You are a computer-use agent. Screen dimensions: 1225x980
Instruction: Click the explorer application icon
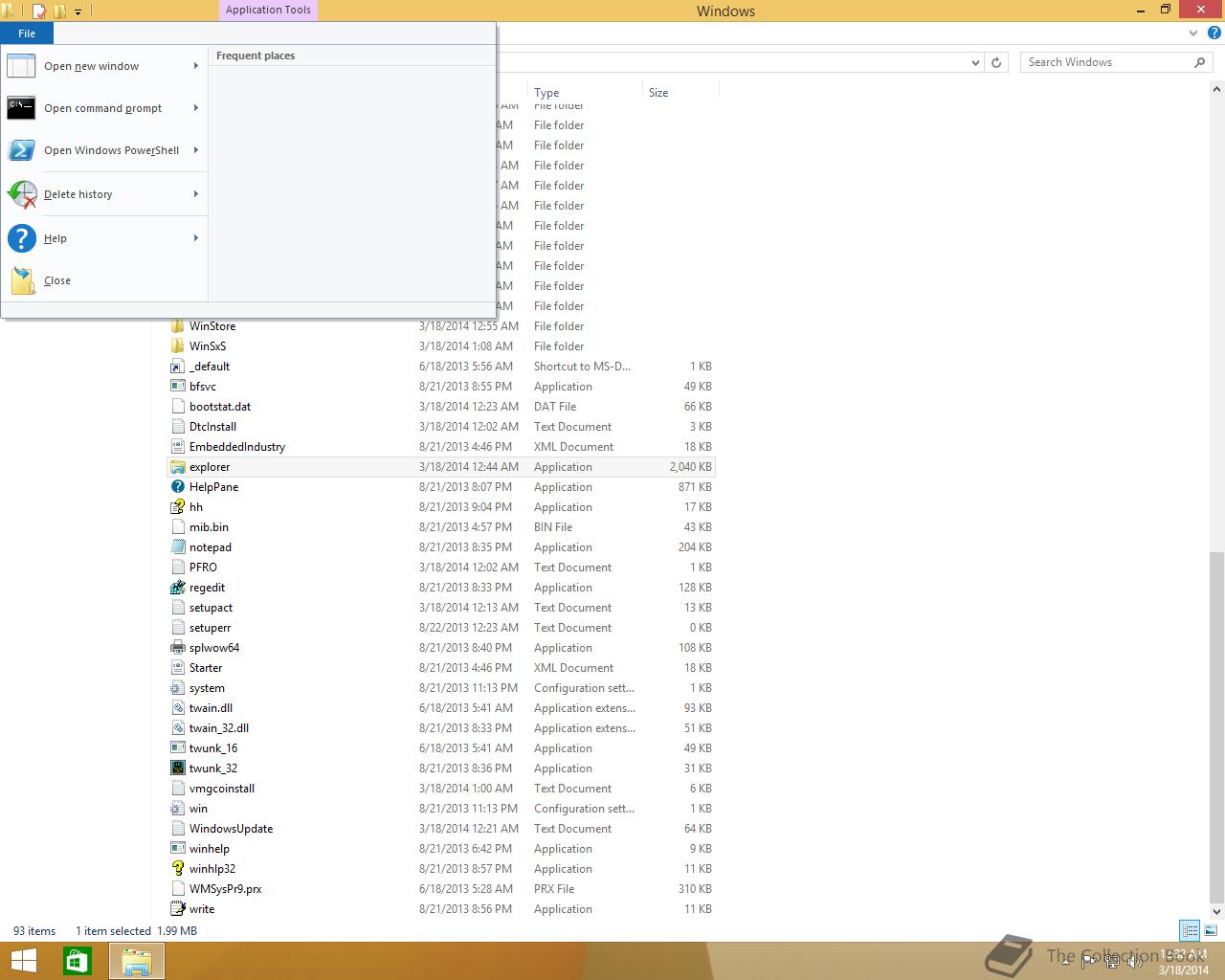point(177,467)
